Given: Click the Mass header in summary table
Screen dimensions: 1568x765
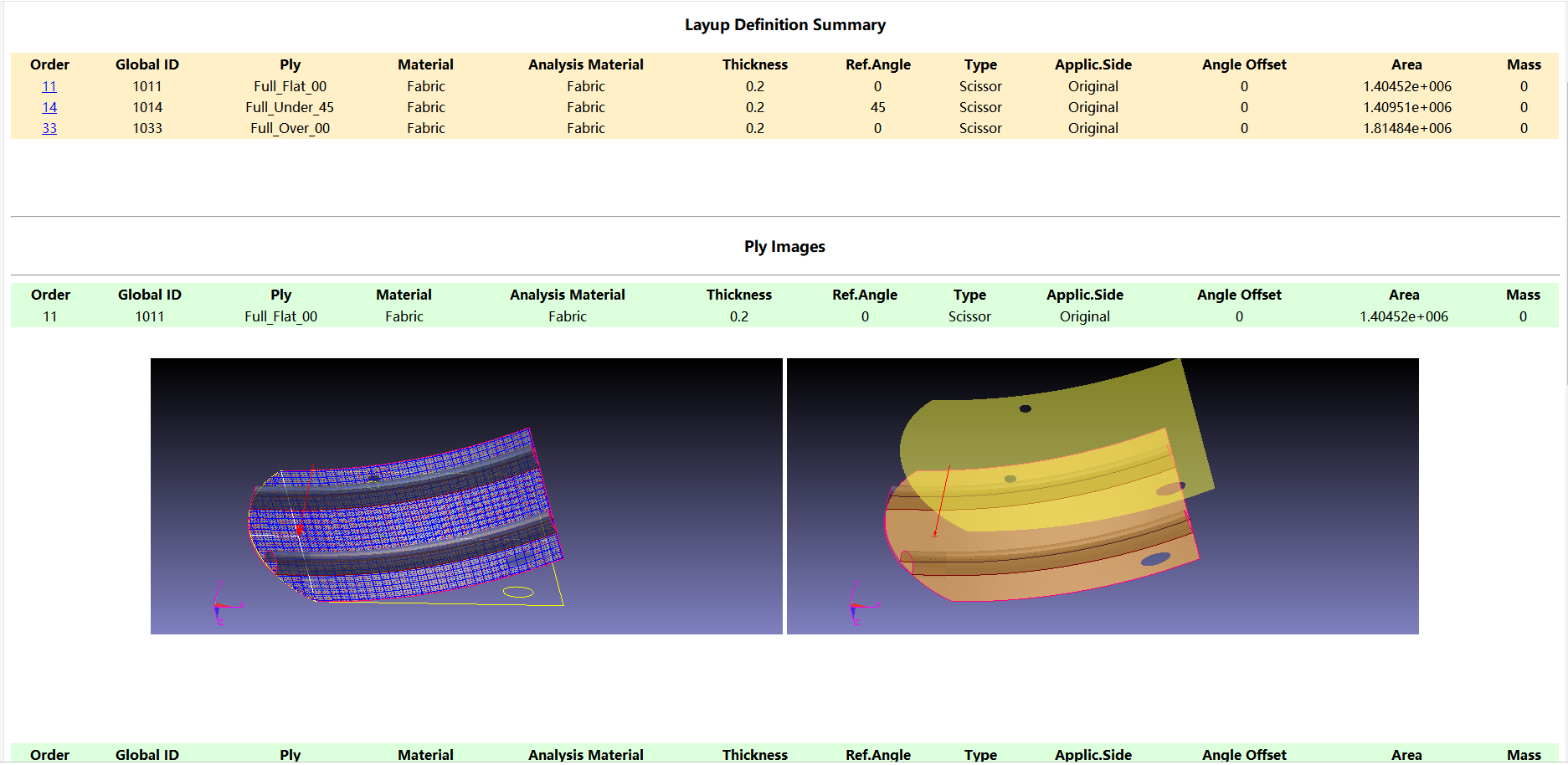Looking at the screenshot, I should (x=1524, y=64).
